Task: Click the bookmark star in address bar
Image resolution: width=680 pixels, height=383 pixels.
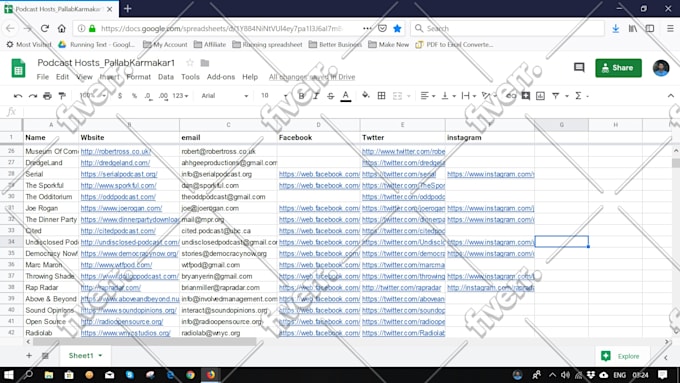Action: 397,29
